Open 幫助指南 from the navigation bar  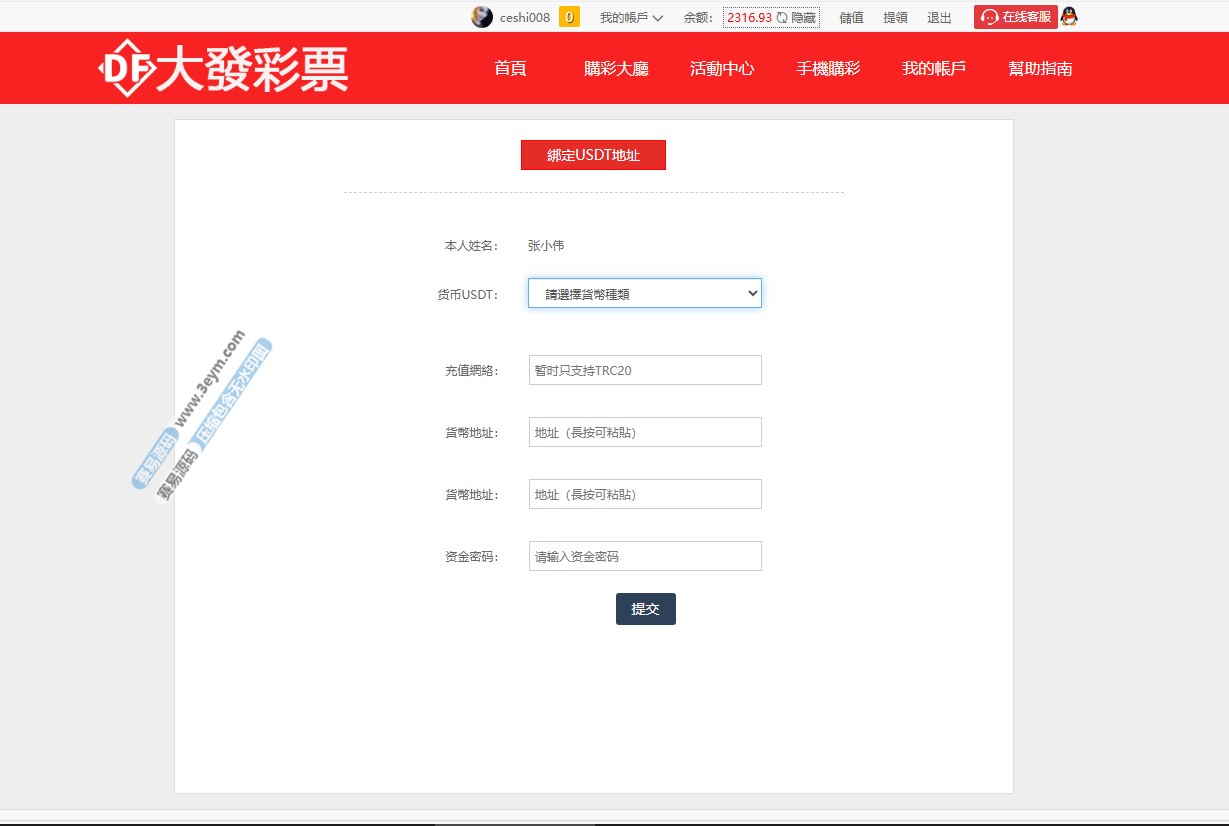(x=1040, y=68)
